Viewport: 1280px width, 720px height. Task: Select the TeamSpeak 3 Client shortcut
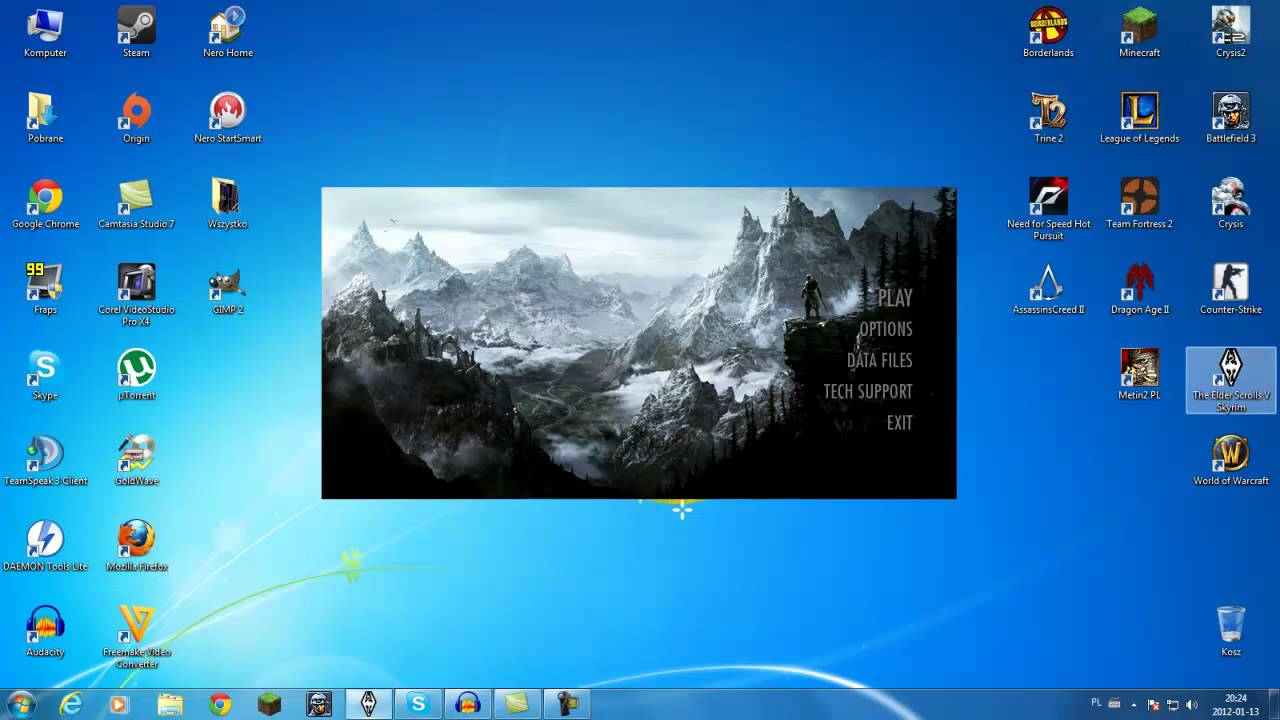click(x=45, y=462)
